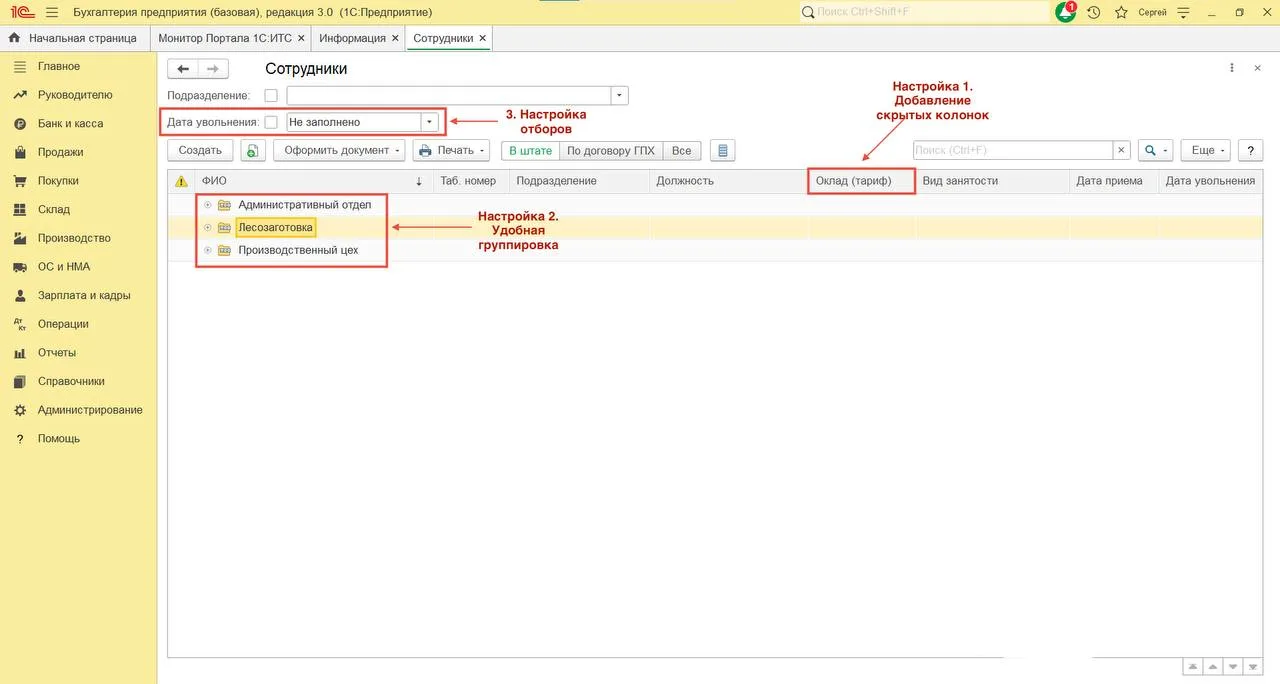Switch to the Начальная страница tab
1280x684 pixels.
(74, 38)
